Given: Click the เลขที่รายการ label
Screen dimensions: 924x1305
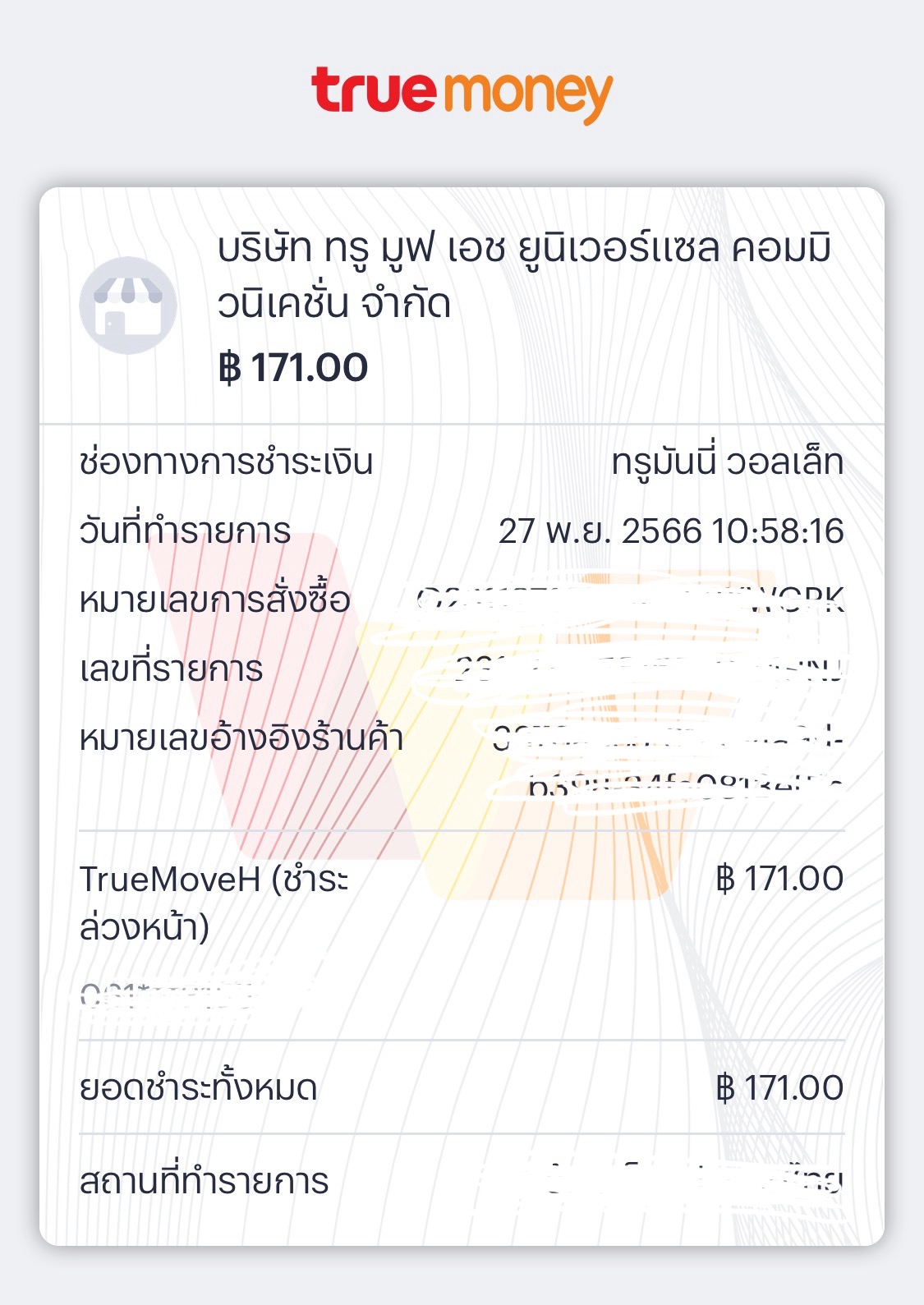Looking at the screenshot, I should point(171,669).
